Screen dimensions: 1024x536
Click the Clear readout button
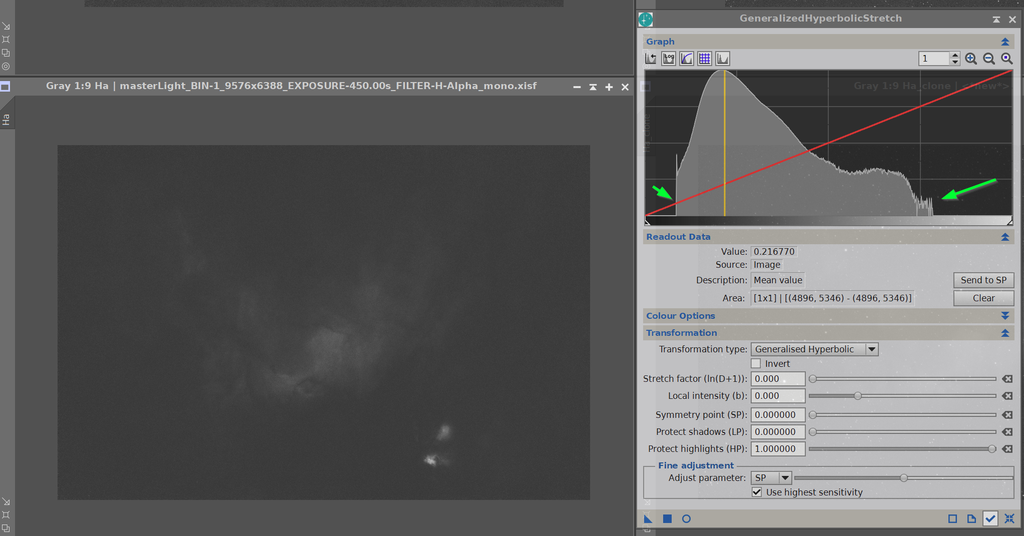(x=984, y=298)
